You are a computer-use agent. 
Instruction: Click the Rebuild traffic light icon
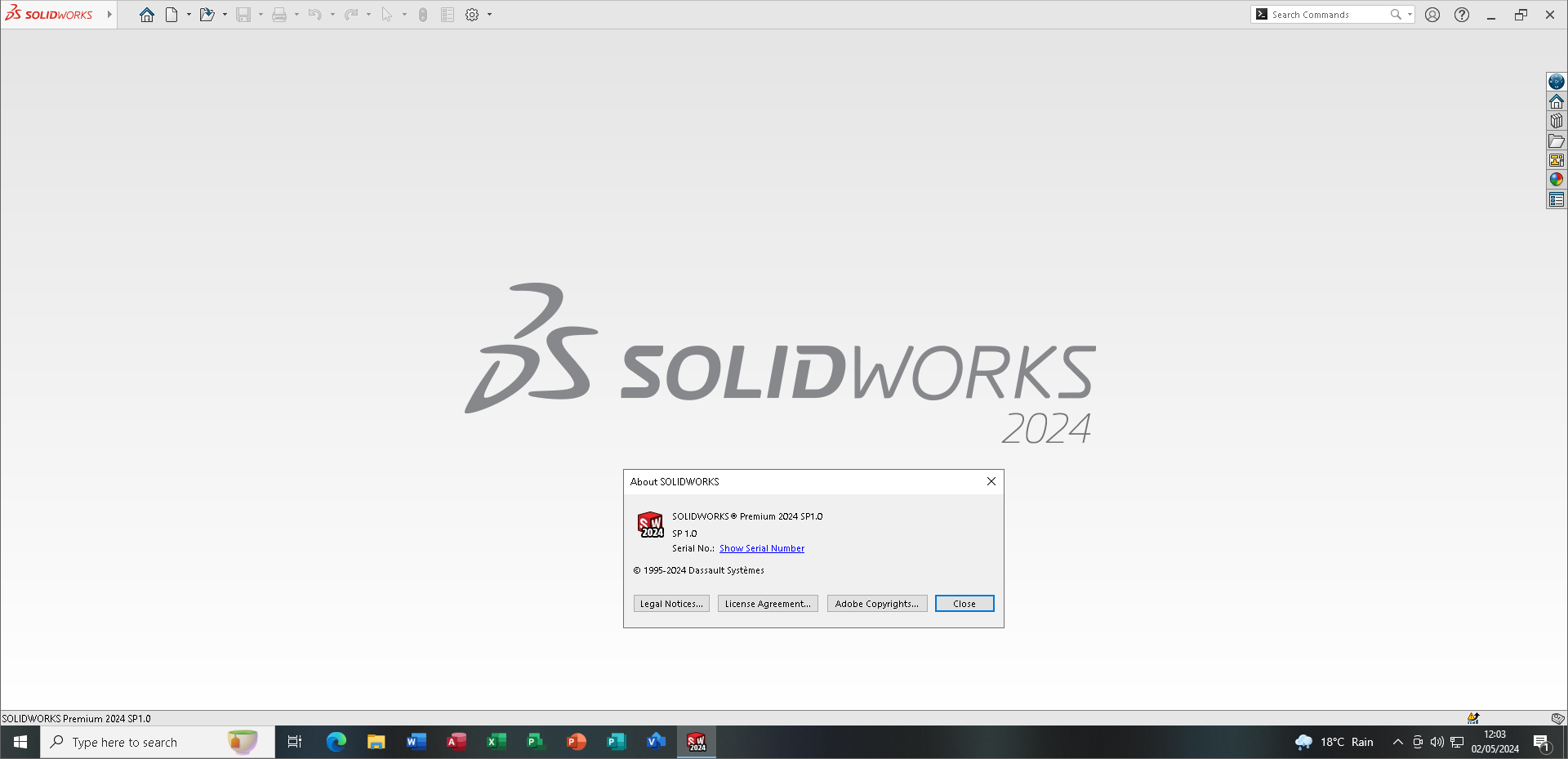tap(423, 15)
